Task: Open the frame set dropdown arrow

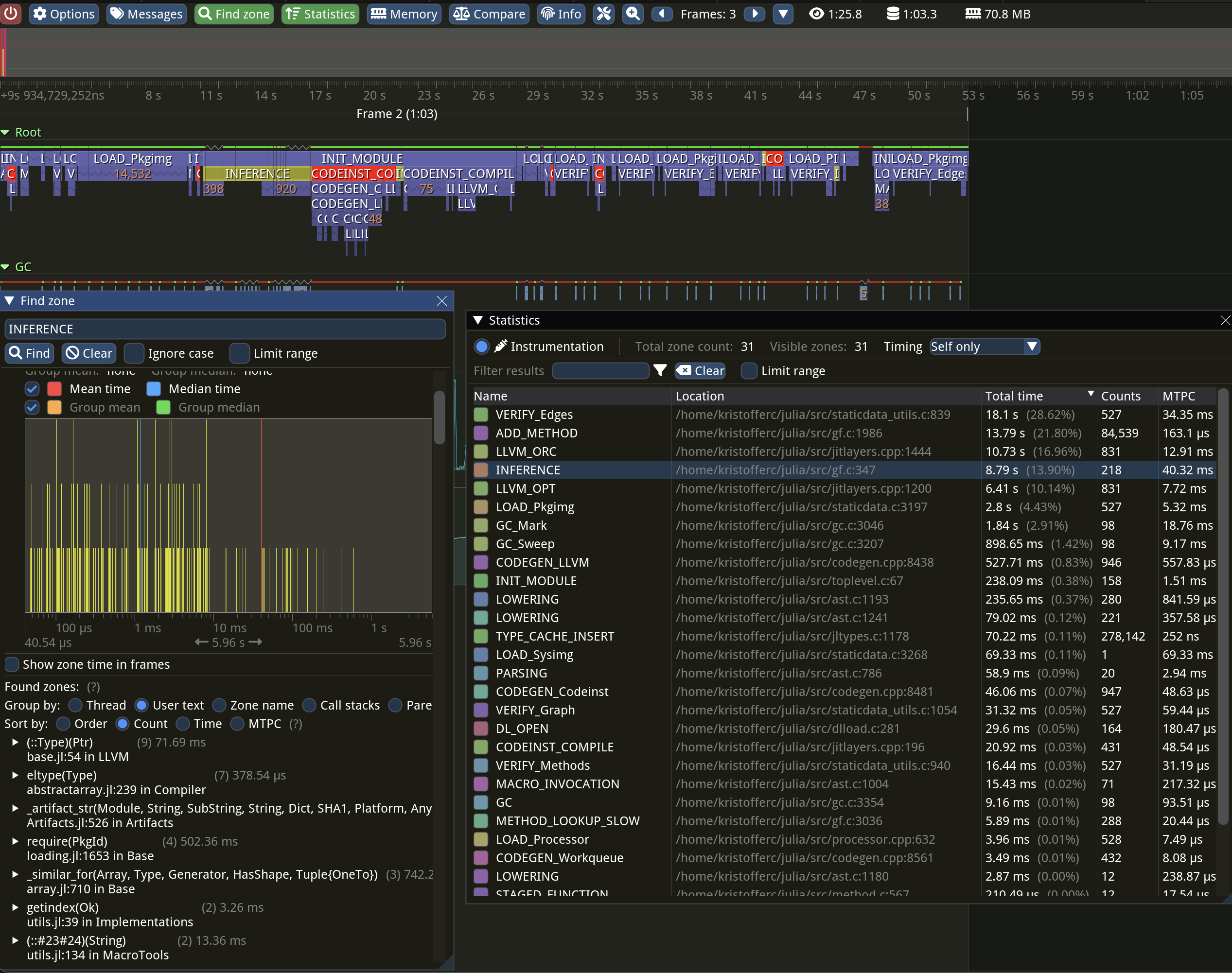Action: coord(783,14)
